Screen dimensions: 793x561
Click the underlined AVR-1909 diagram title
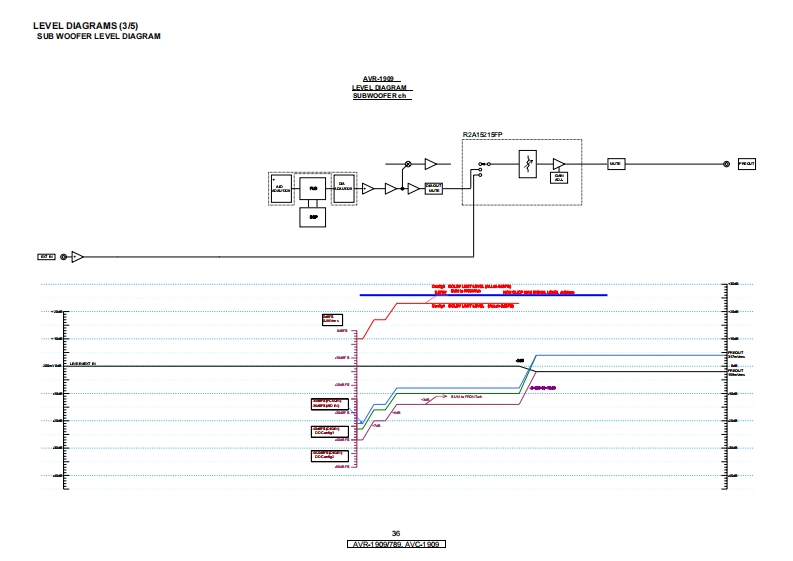[378, 78]
